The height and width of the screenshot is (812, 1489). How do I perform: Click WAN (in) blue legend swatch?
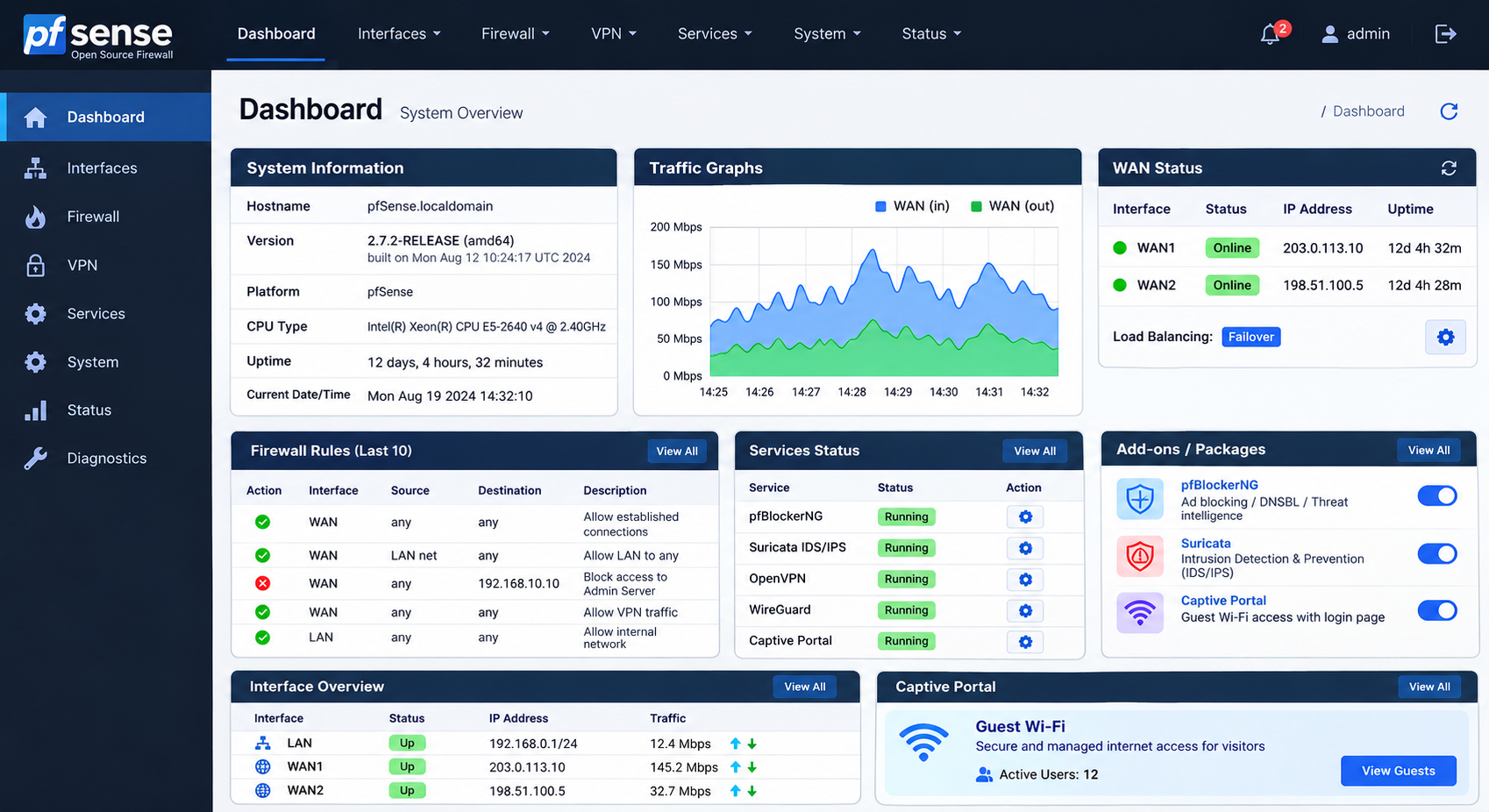[880, 206]
